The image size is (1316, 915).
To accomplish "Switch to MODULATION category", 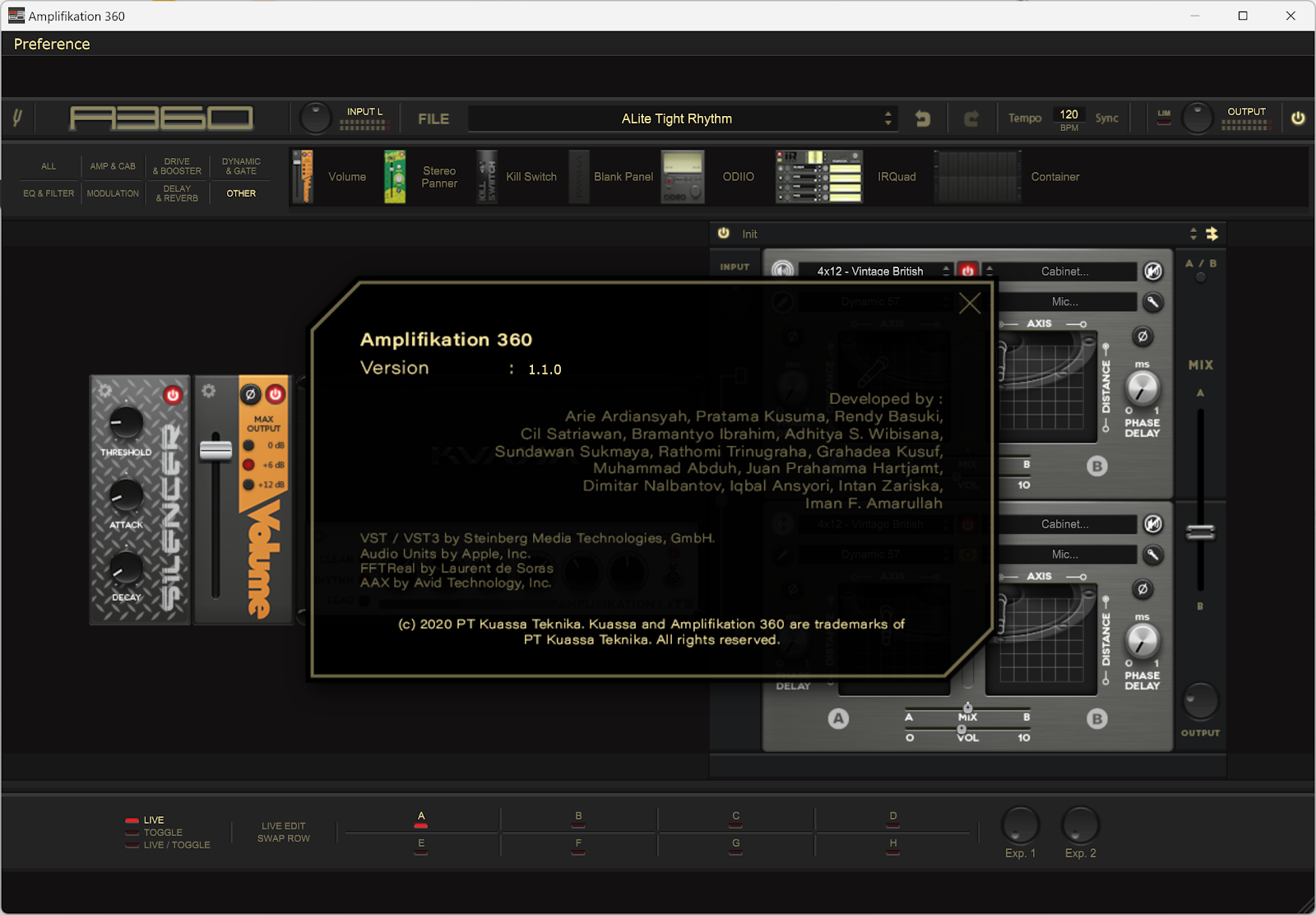I will click(x=113, y=193).
